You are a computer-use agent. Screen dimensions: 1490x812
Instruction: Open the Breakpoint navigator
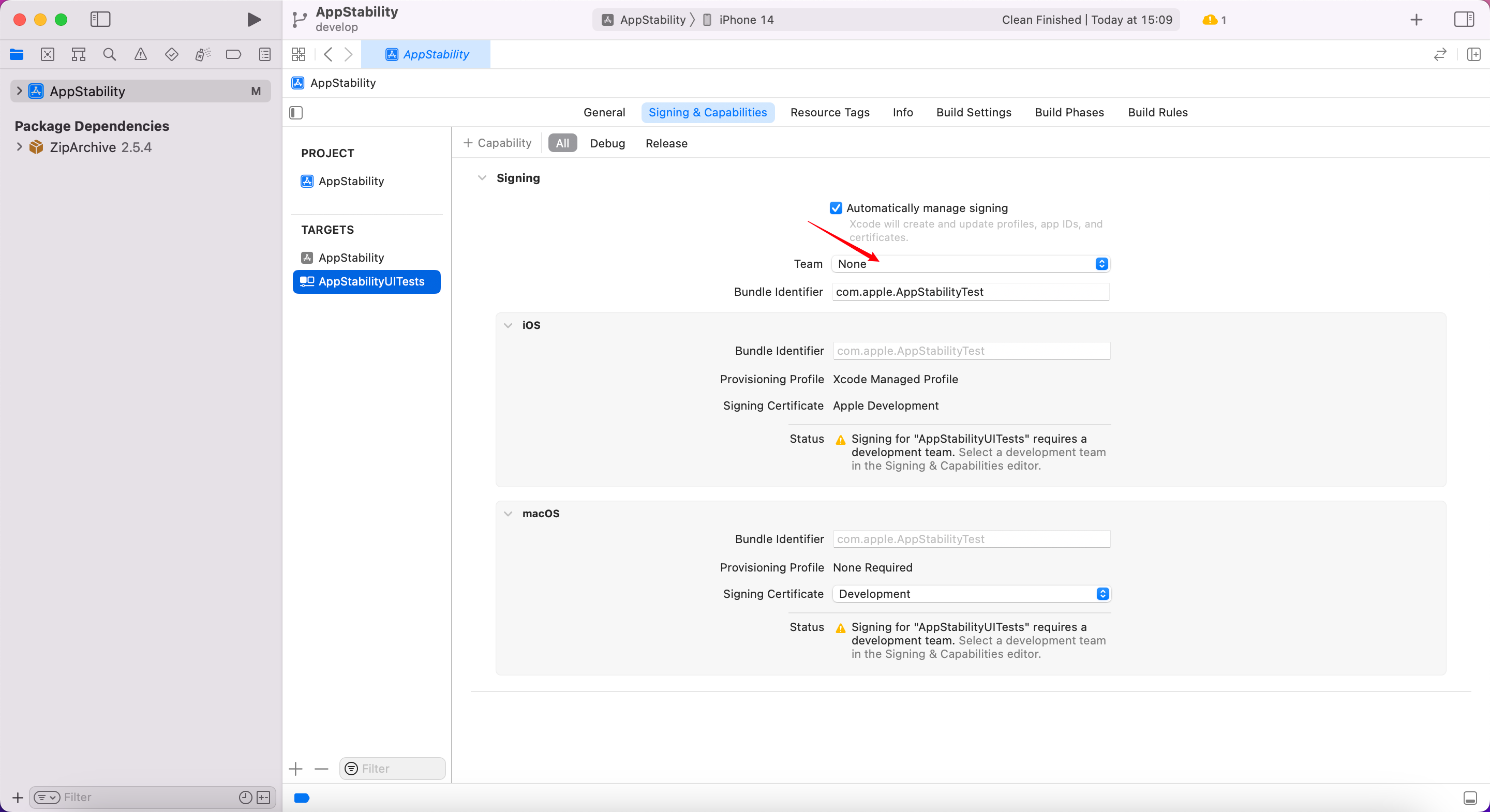[x=234, y=54]
